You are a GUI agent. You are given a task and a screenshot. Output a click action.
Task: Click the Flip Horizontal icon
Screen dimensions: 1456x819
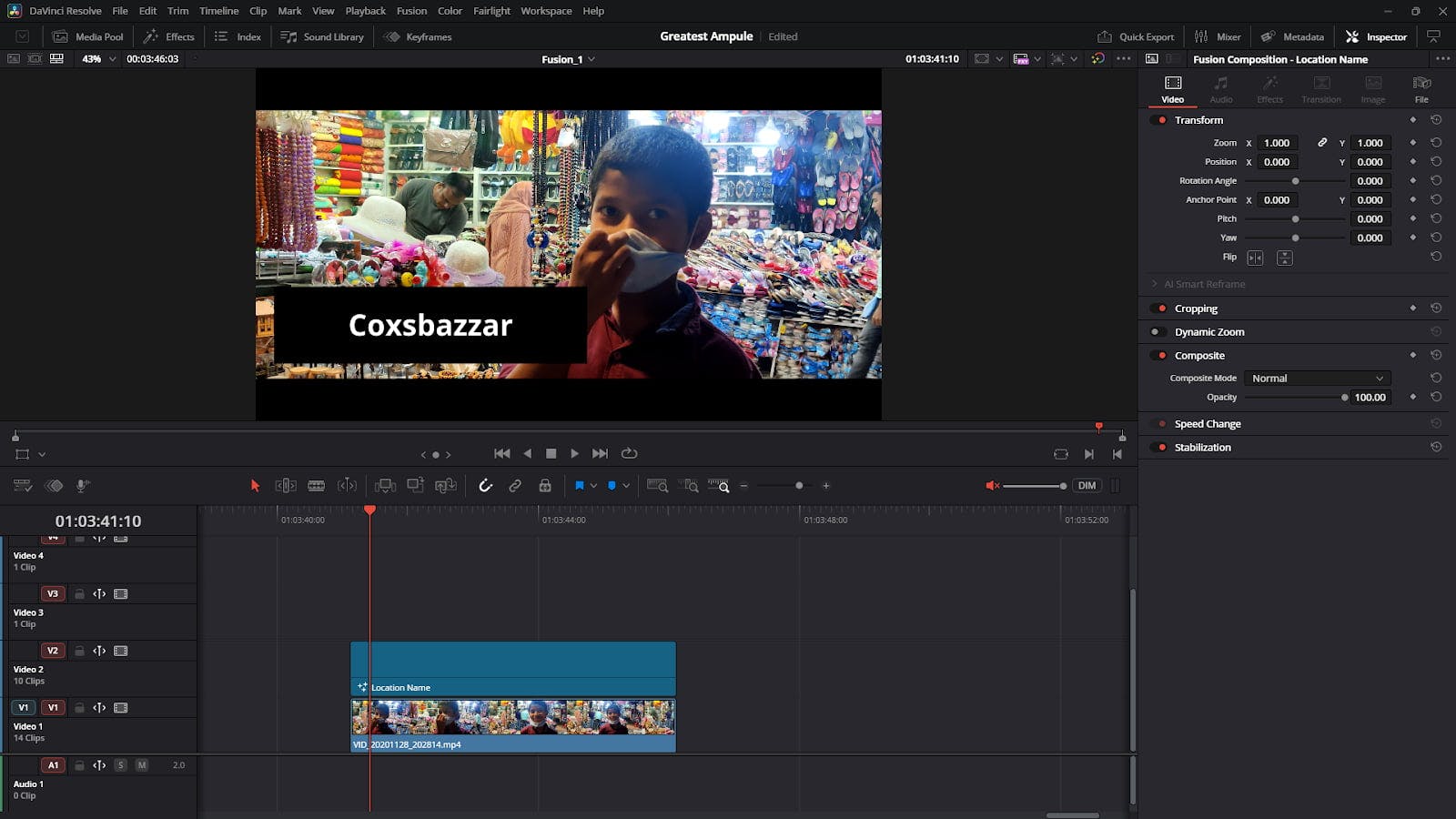click(1255, 258)
